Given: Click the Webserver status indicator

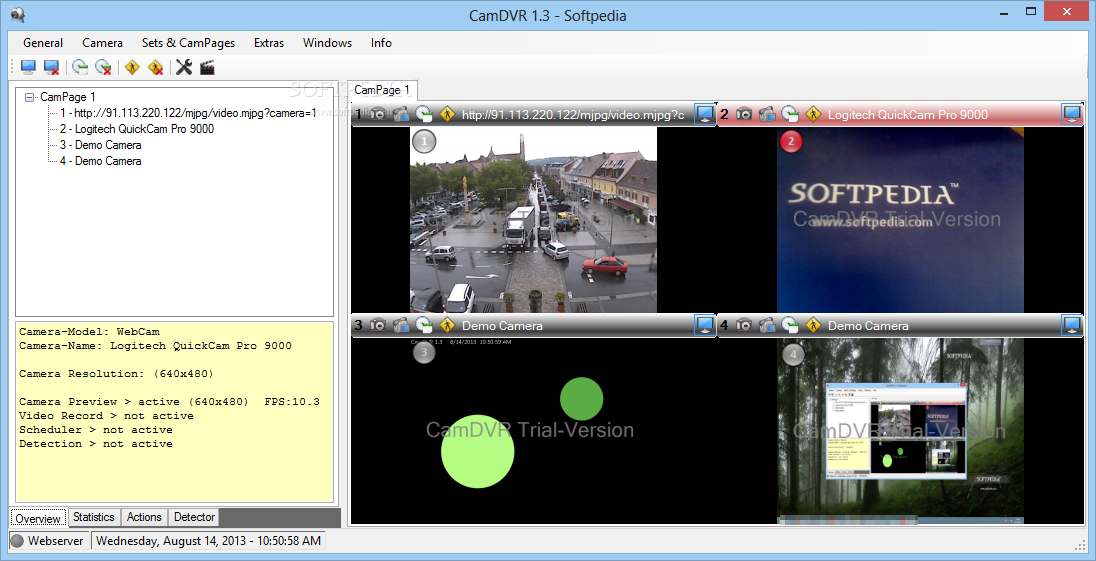Looking at the screenshot, I should [x=49, y=541].
